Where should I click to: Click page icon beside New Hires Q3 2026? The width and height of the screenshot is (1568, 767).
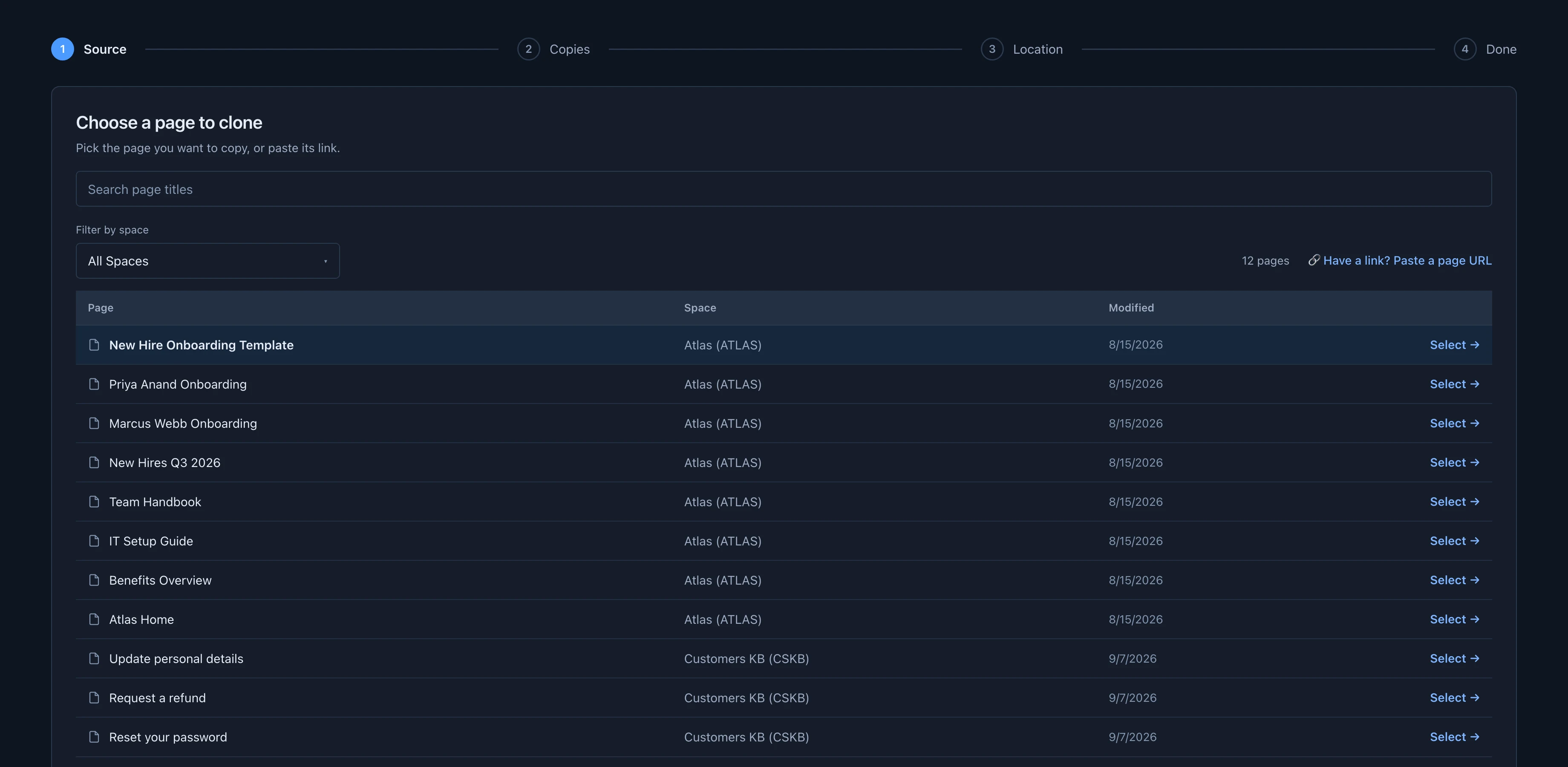point(94,463)
